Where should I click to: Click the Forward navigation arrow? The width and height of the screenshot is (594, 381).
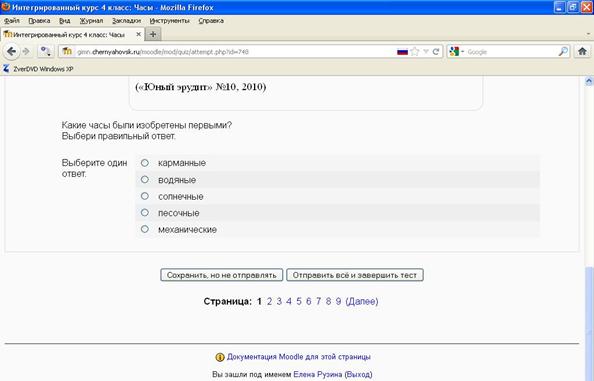click(26, 52)
